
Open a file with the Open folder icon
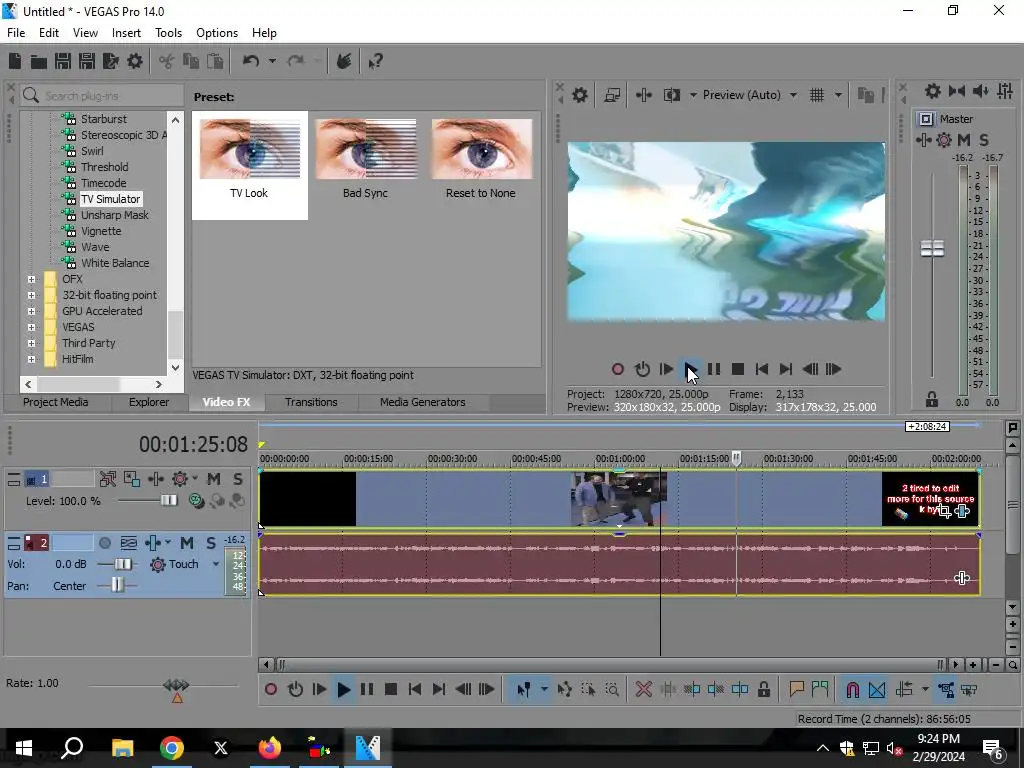coord(39,61)
